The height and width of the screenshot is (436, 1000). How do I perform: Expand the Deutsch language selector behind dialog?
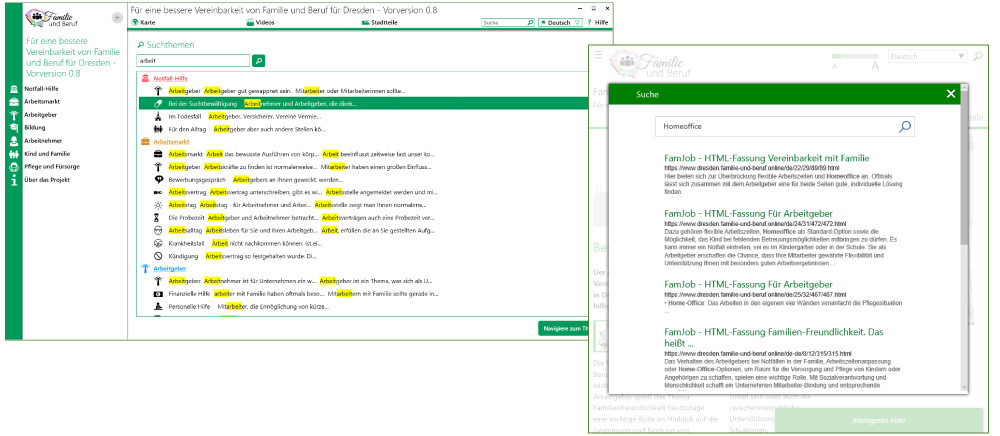click(927, 57)
